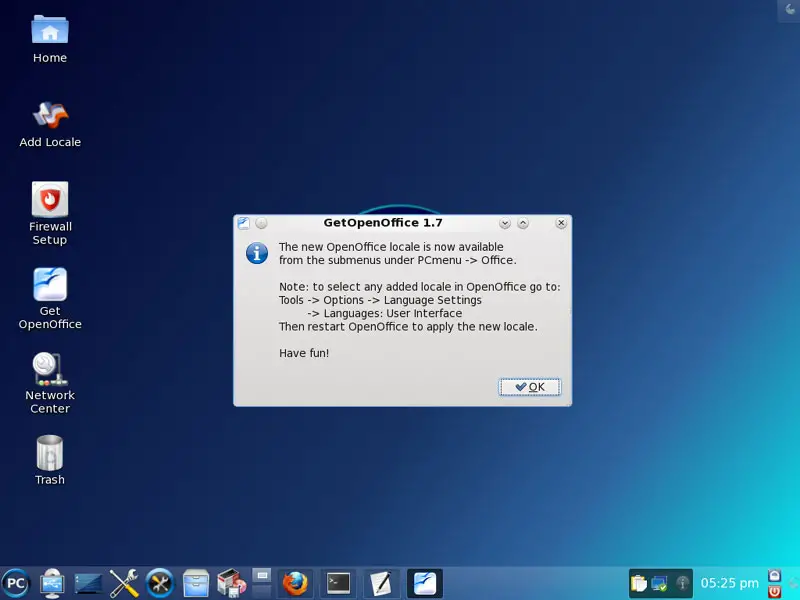Select the GetOpenOffice task in the taskbar
Image resolution: width=800 pixels, height=600 pixels.
(x=424, y=583)
